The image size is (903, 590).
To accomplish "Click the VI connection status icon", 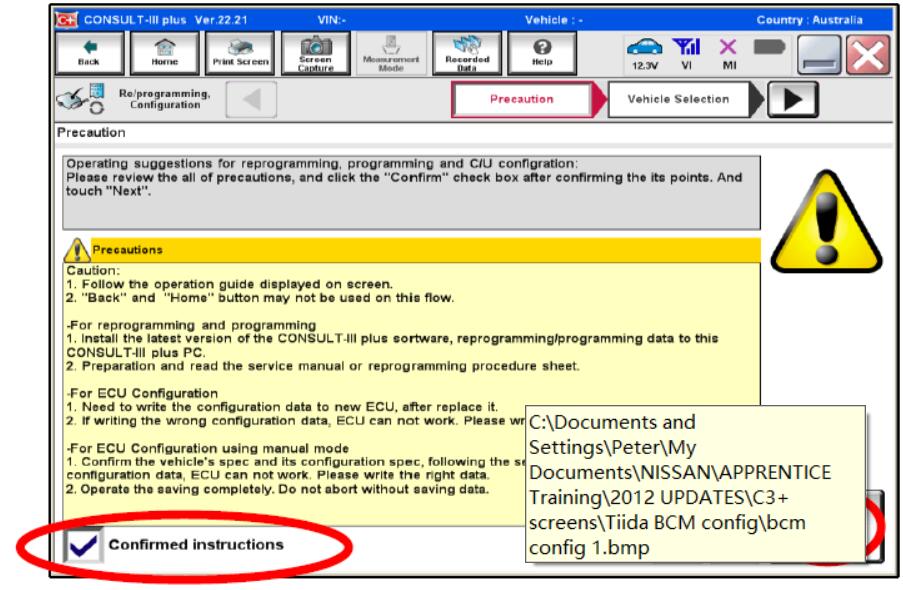I will point(686,54).
